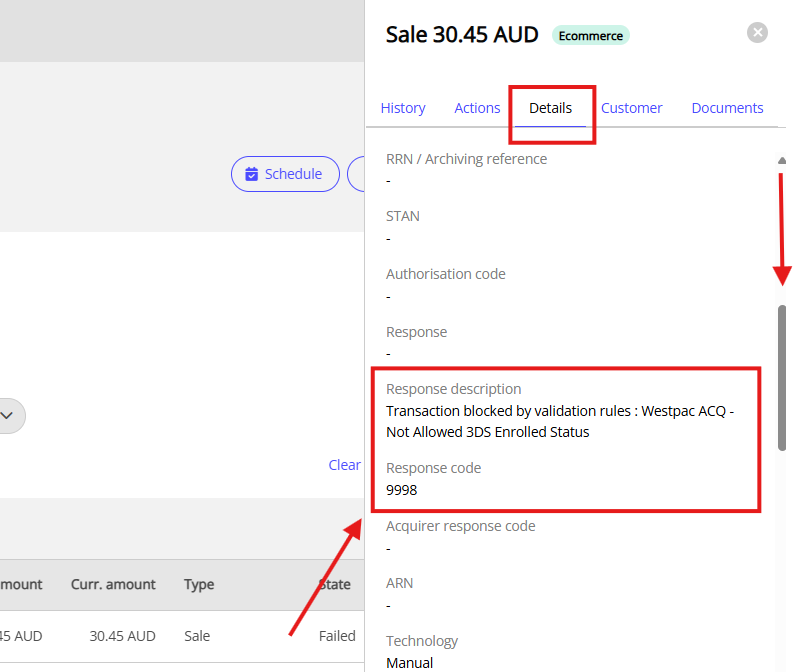Sort by Curr. amount column header
This screenshot has width=793, height=672.
(113, 584)
